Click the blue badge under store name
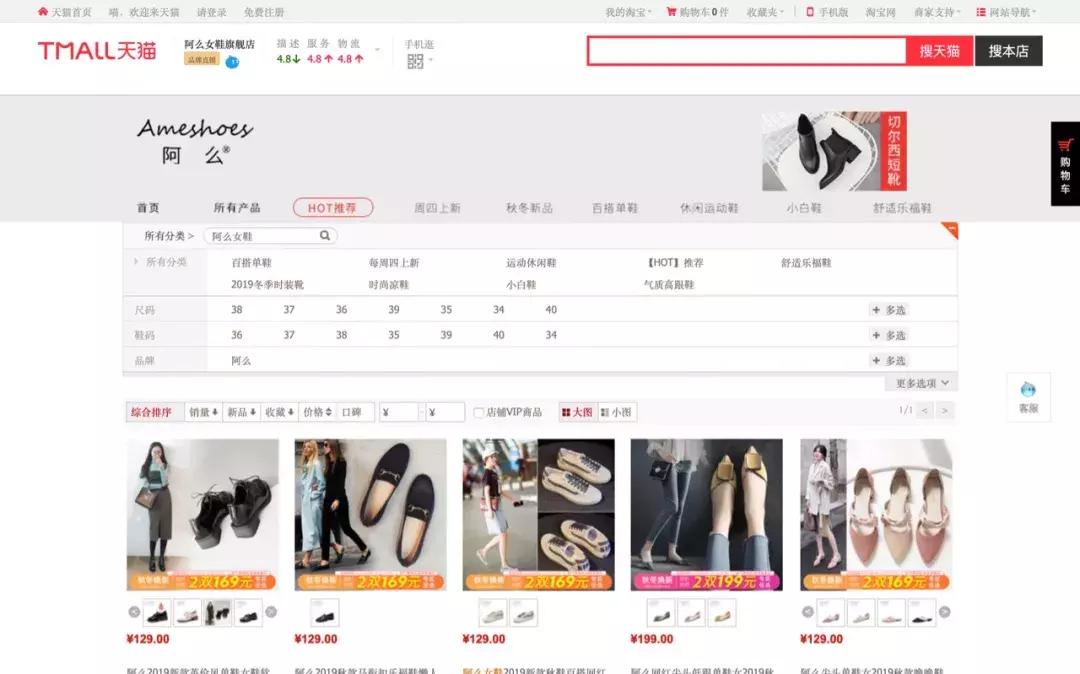This screenshot has width=1080, height=674. point(233,62)
